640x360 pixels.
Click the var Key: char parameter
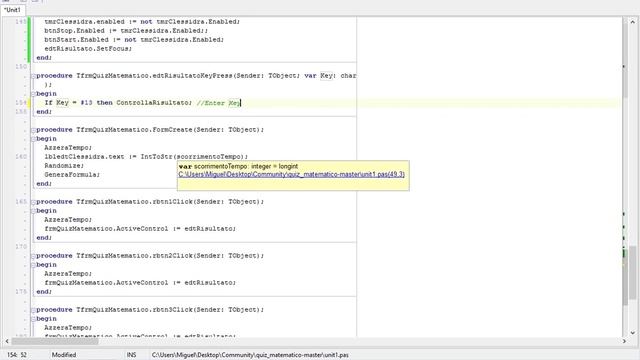[330, 76]
